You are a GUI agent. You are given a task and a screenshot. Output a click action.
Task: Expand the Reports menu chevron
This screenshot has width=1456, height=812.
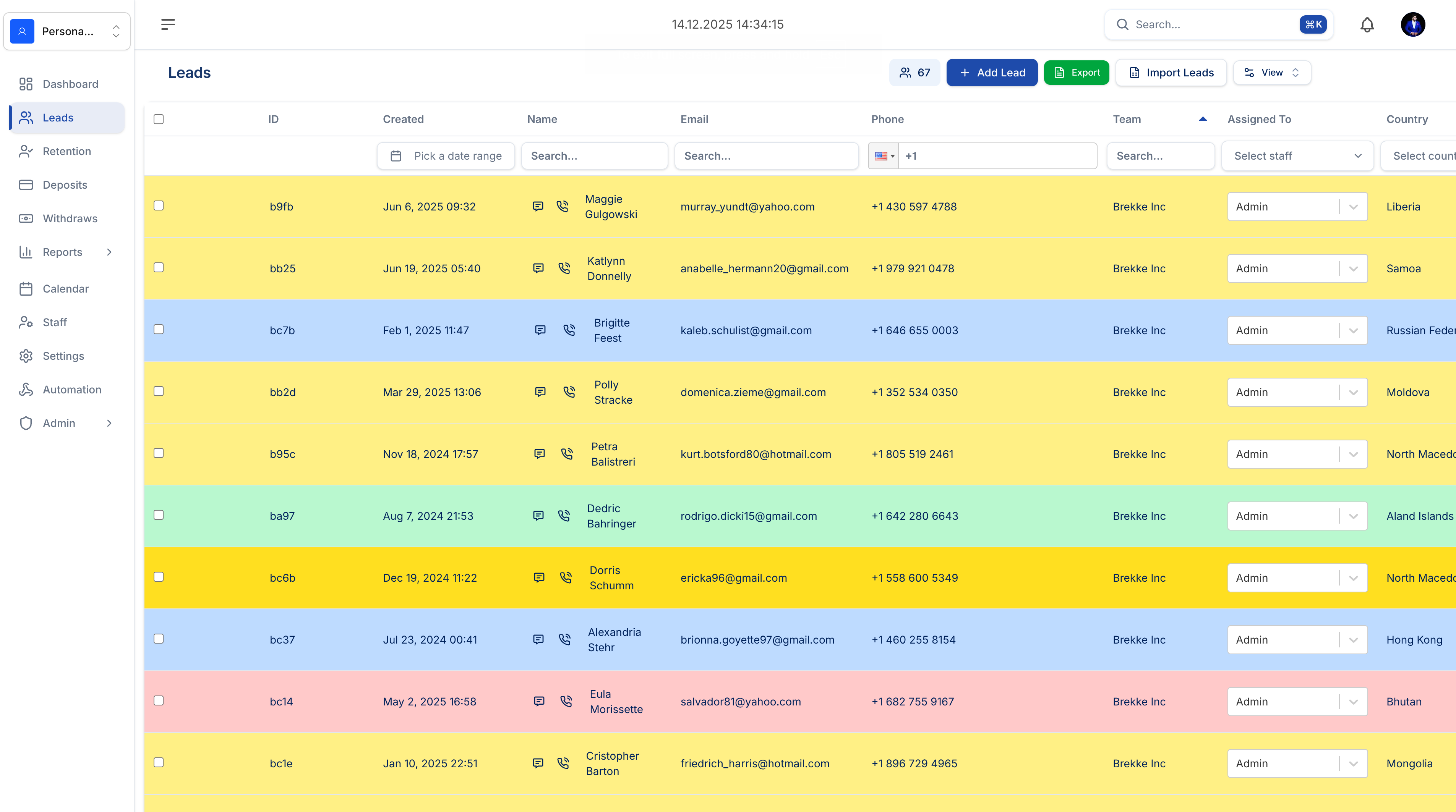point(109,252)
